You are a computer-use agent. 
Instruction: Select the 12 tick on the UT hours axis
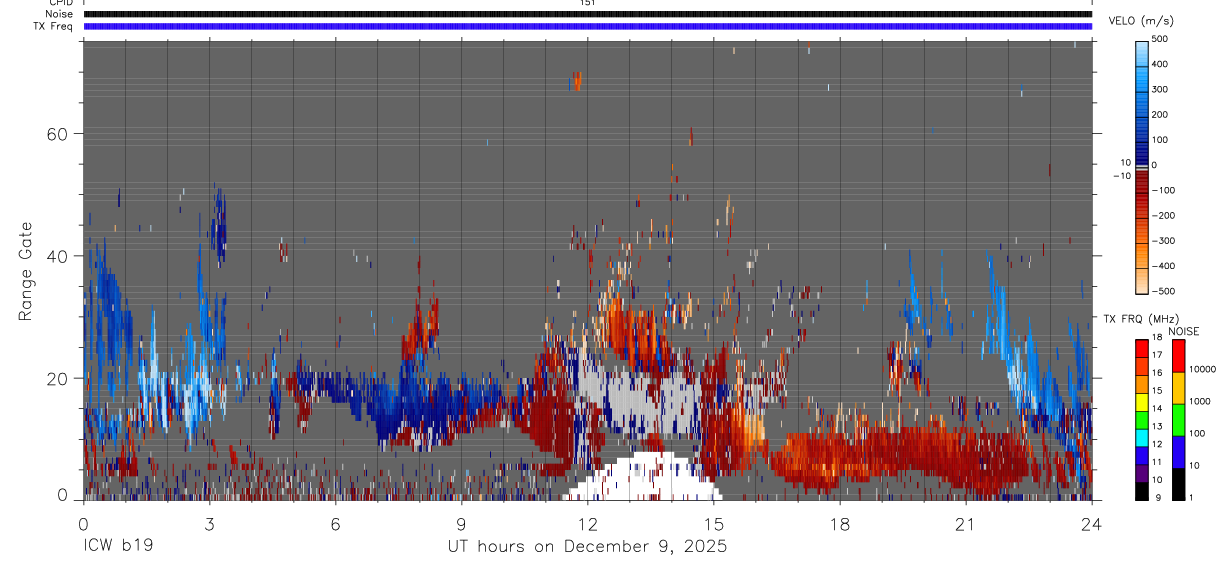pyautogui.click(x=588, y=524)
